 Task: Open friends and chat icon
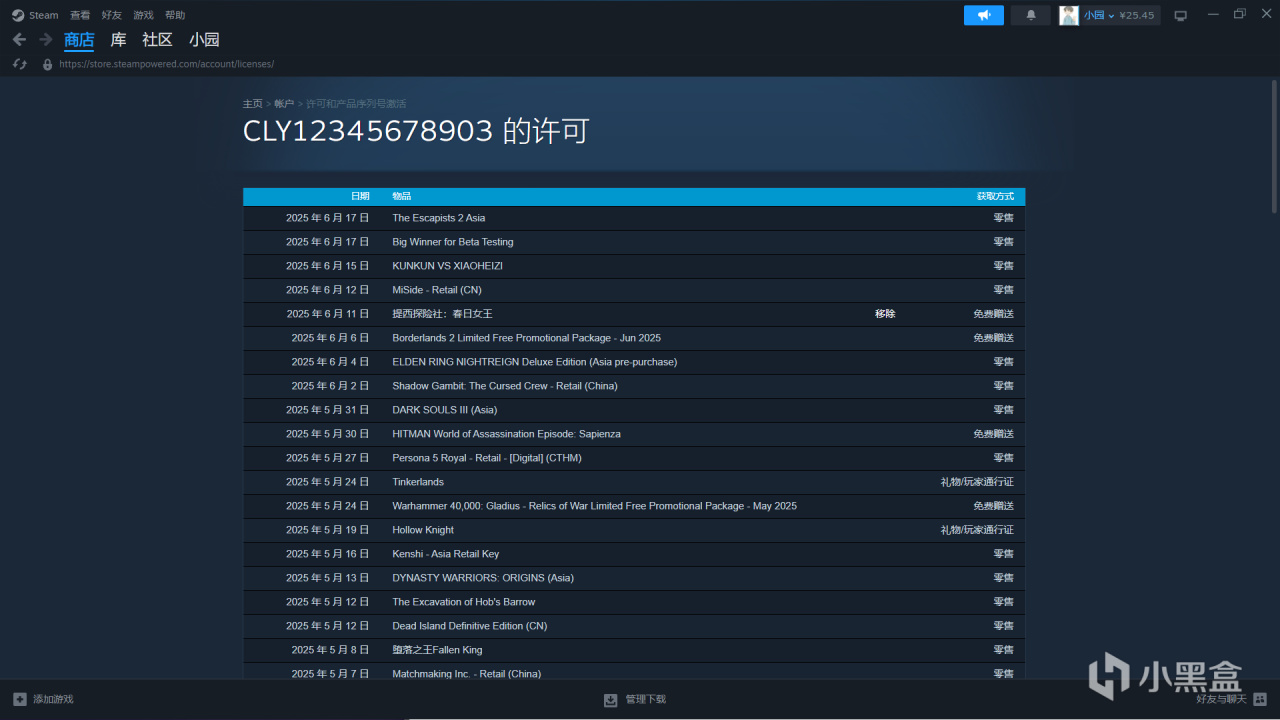coord(1259,699)
